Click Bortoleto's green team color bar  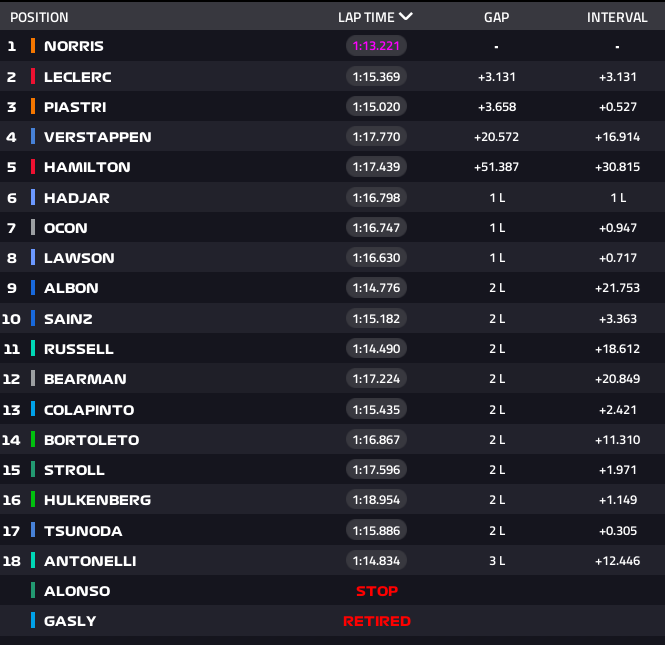(x=33, y=440)
